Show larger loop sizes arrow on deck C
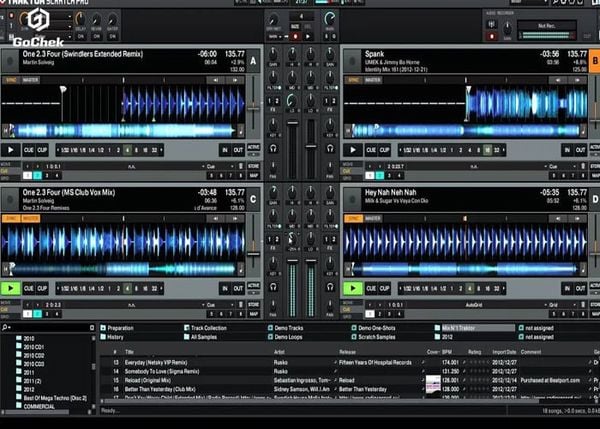The height and width of the screenshot is (429, 600). [x=161, y=288]
